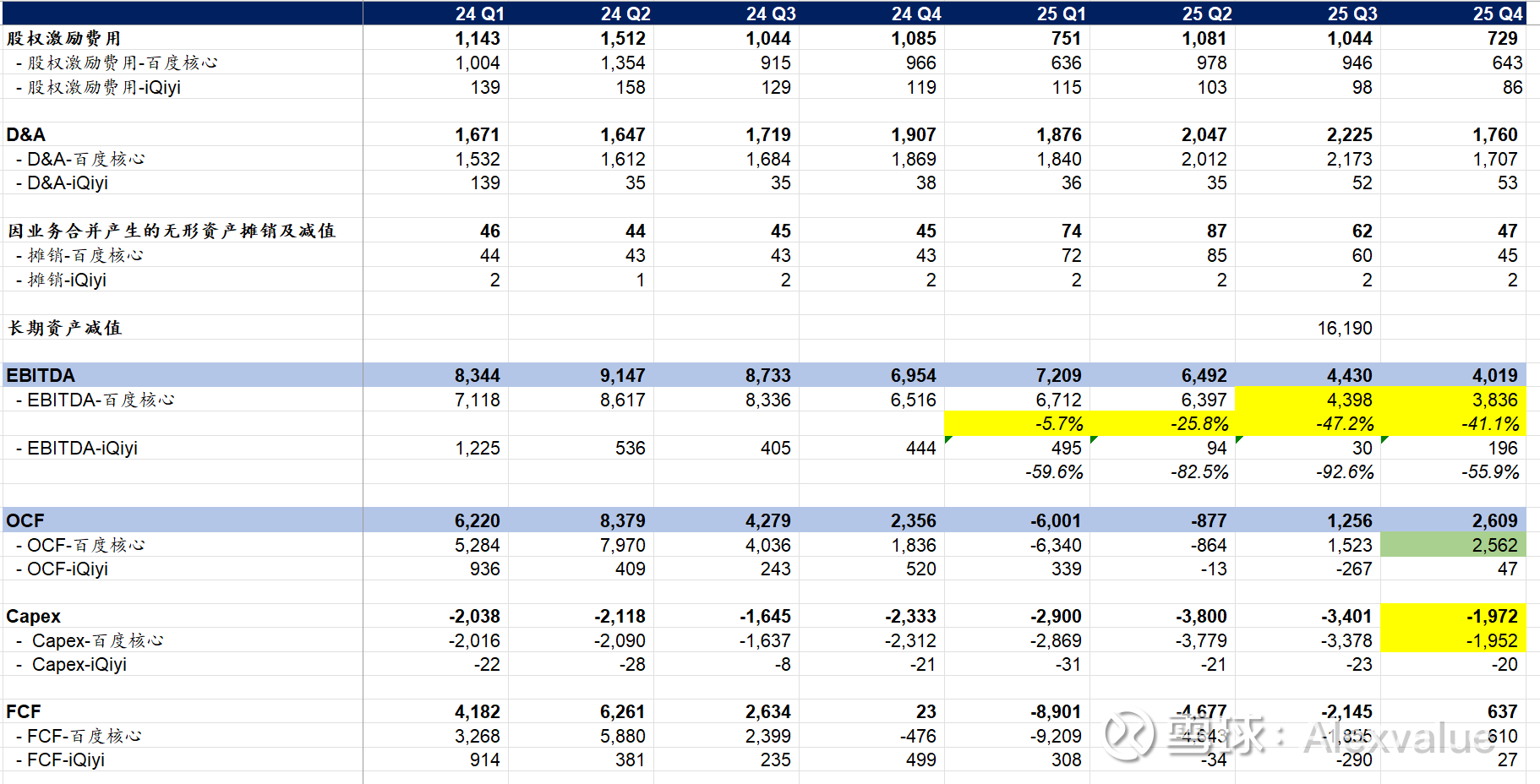Select the impairment value 16,190
This screenshot has height=784, width=1540.
(1344, 328)
